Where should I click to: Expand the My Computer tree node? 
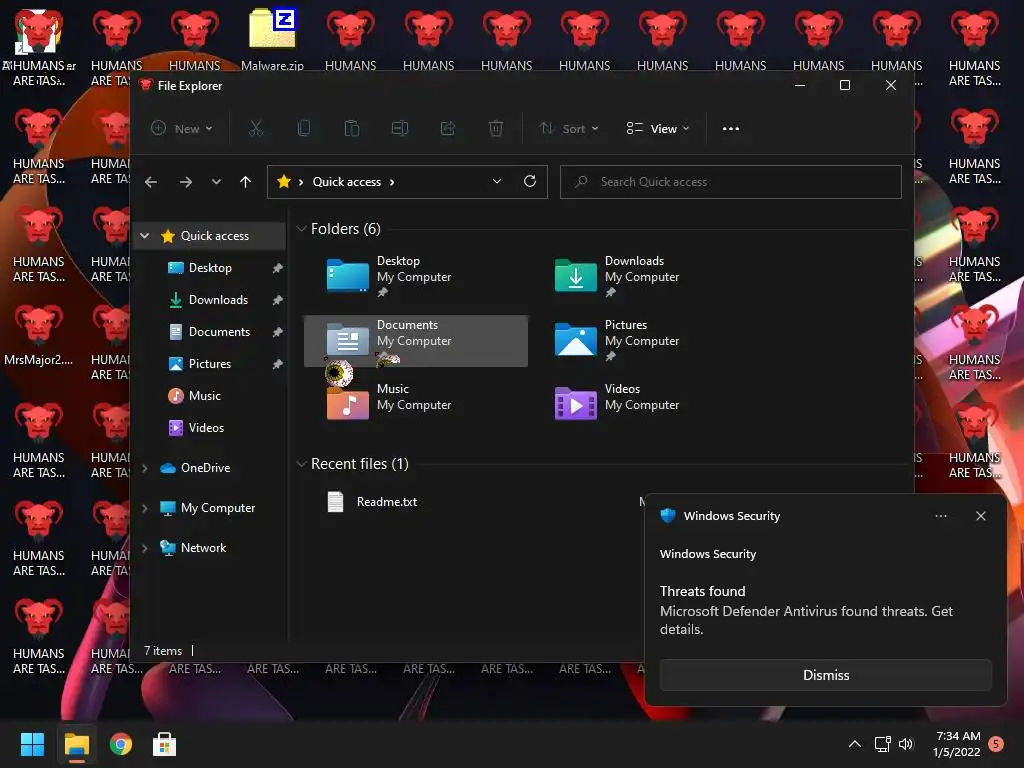click(145, 507)
